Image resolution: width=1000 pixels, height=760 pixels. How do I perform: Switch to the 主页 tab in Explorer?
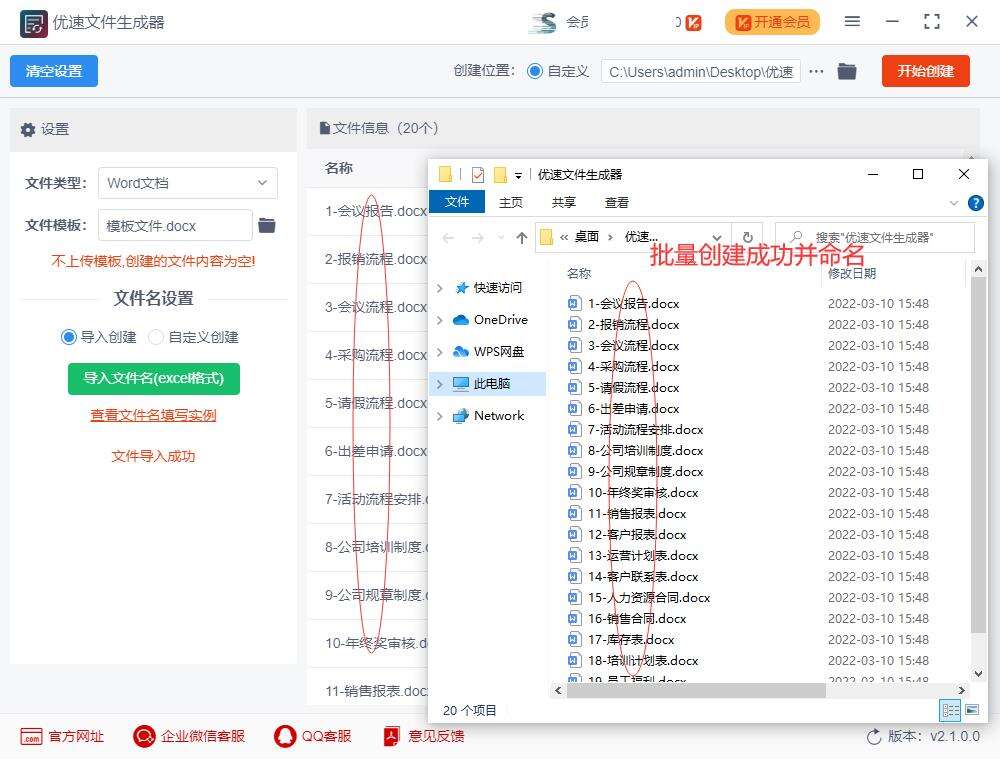click(x=510, y=202)
